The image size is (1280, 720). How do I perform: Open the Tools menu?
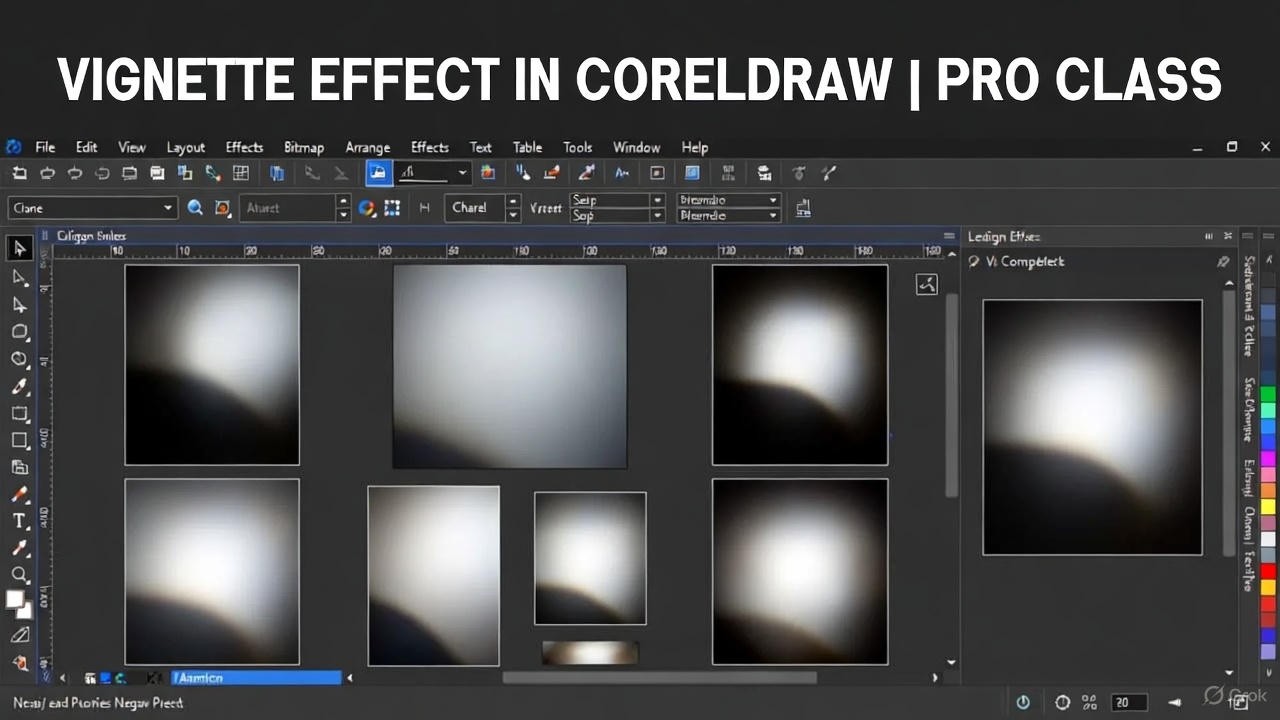[x=577, y=147]
